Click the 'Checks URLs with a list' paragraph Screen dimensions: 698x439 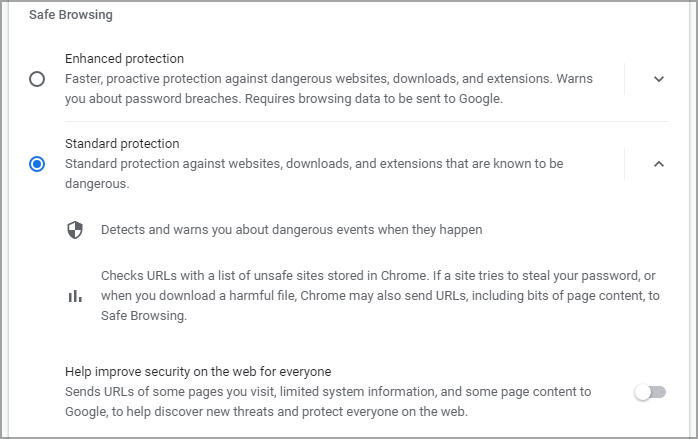click(380, 296)
